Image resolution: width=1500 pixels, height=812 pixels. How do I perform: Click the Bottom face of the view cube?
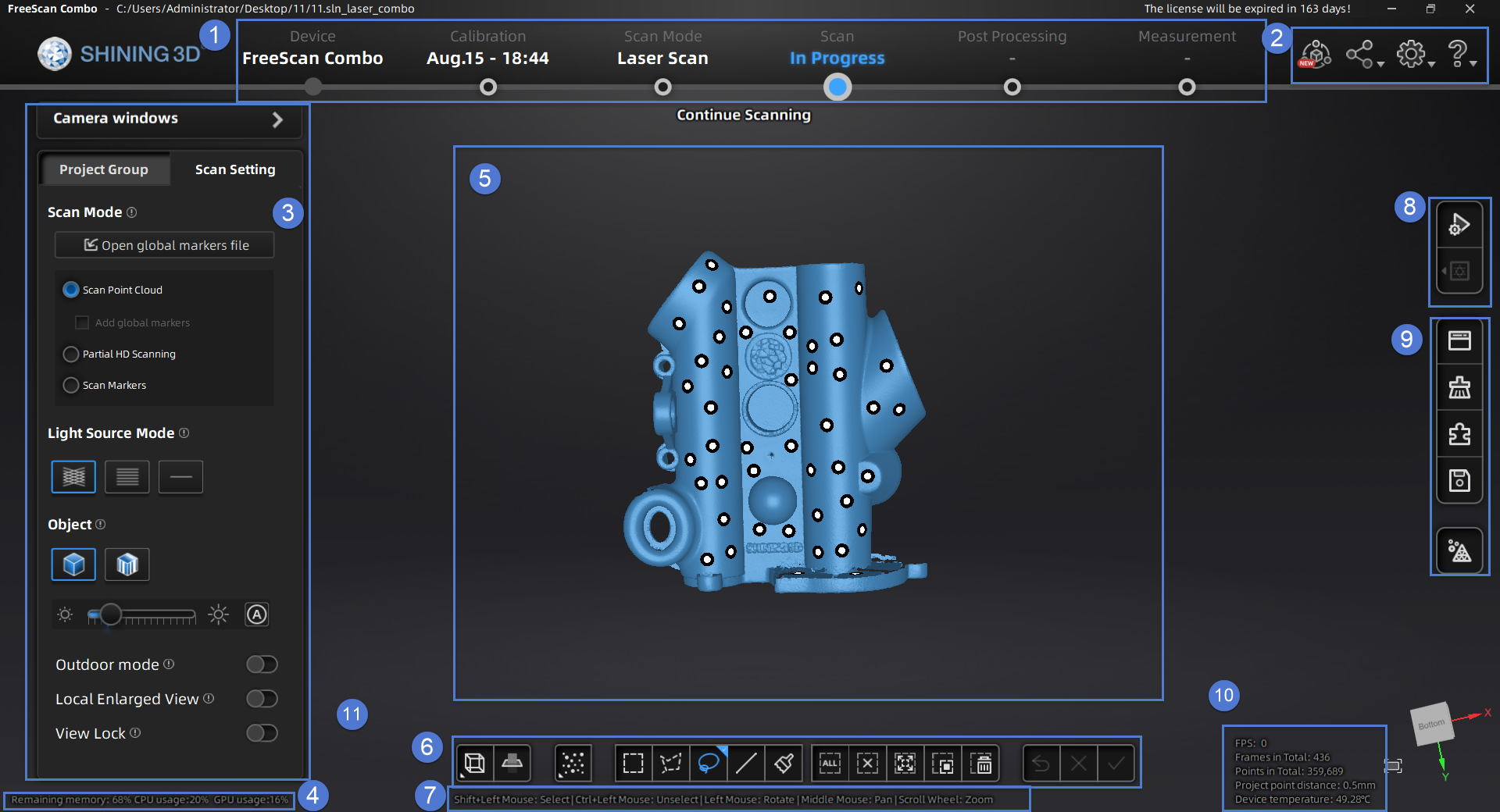[x=1432, y=725]
